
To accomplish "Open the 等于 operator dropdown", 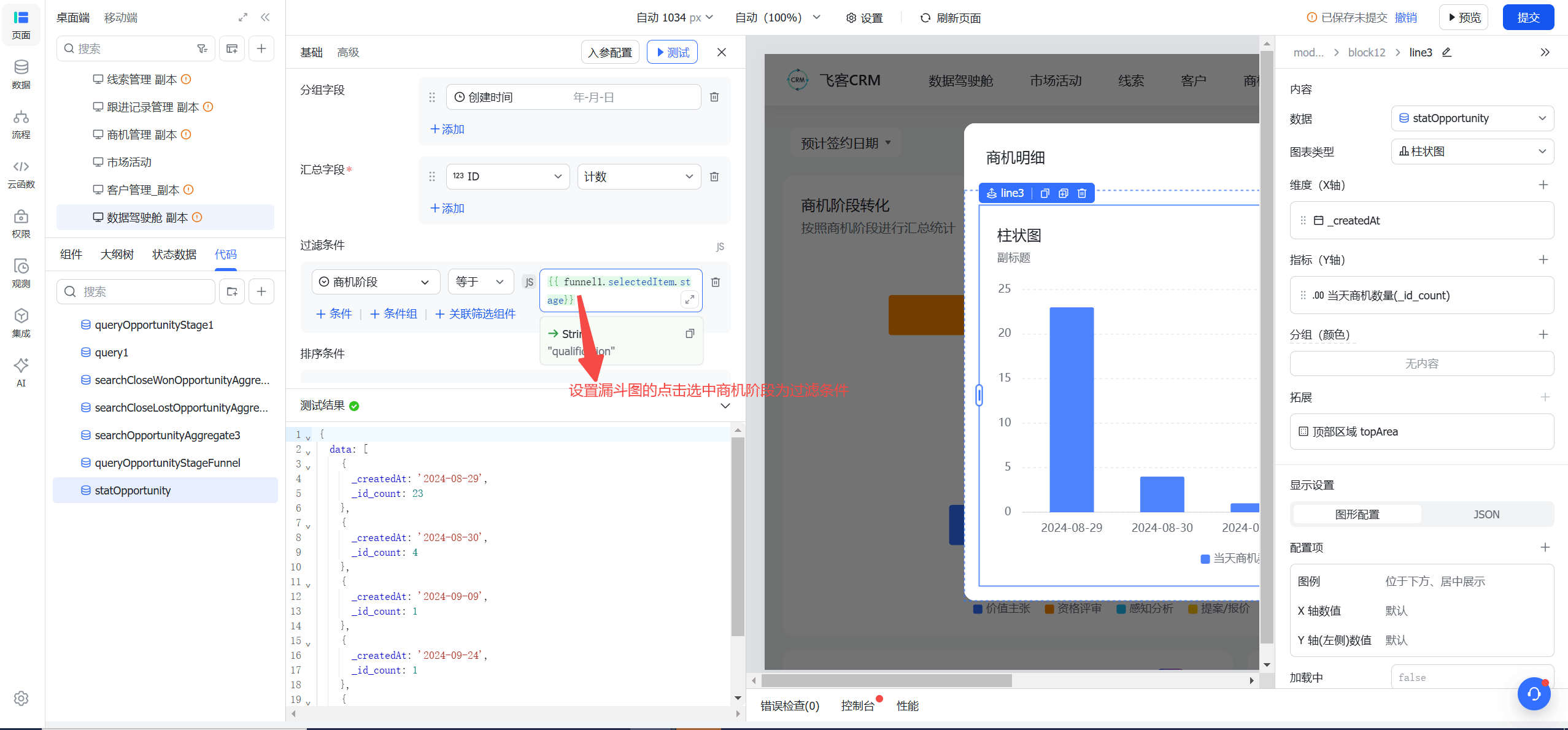I will click(481, 282).
